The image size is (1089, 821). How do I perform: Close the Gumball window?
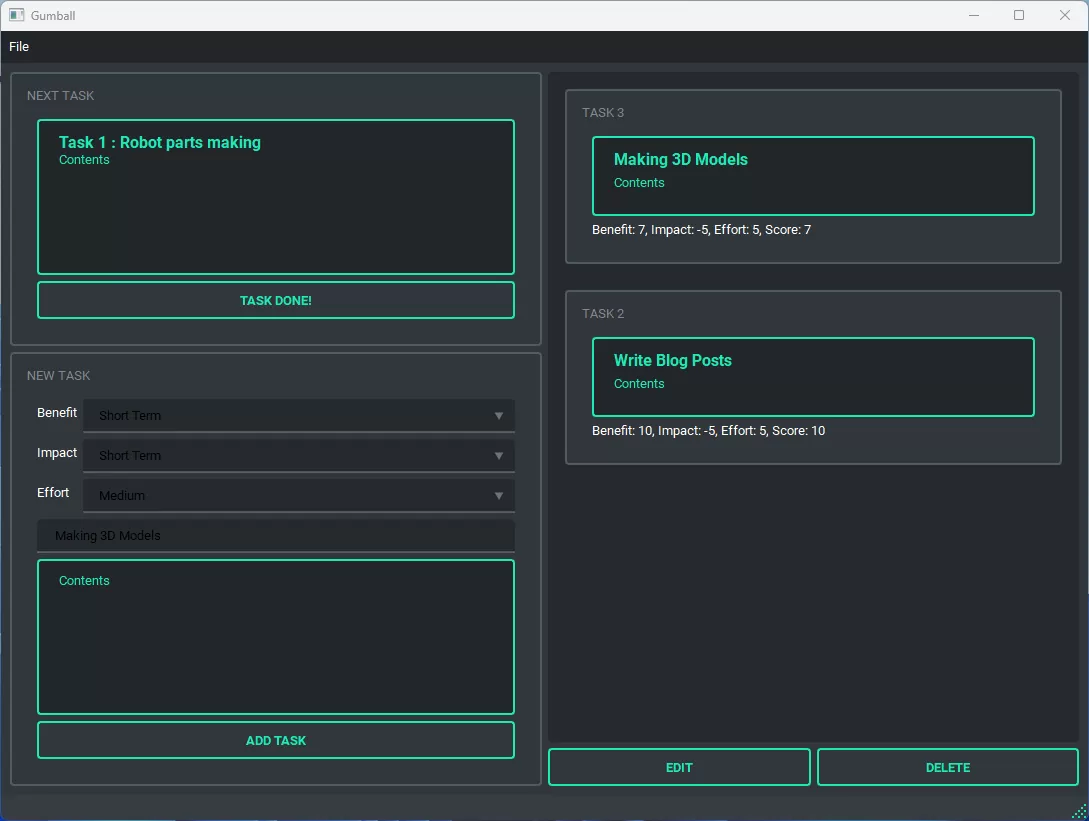1065,15
